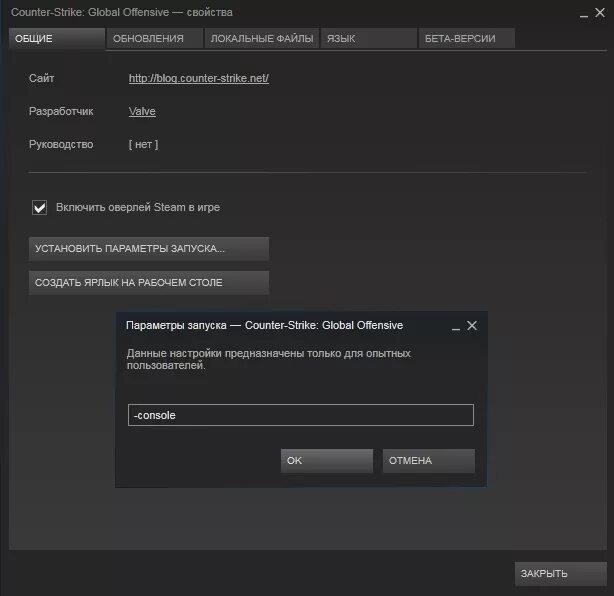The width and height of the screenshot is (614, 596).
Task: Minimize the properties window
Action: click(x=584, y=15)
